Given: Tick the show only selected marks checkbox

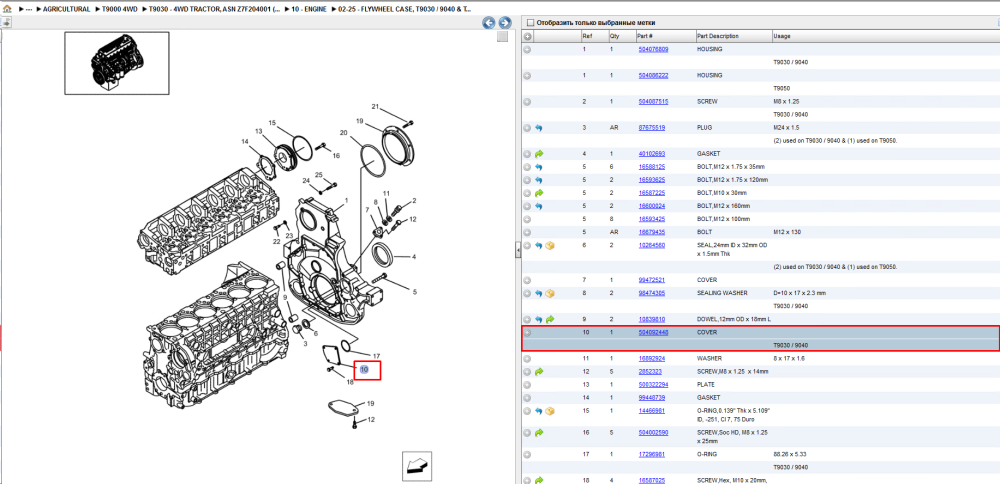Looking at the screenshot, I should [x=530, y=23].
